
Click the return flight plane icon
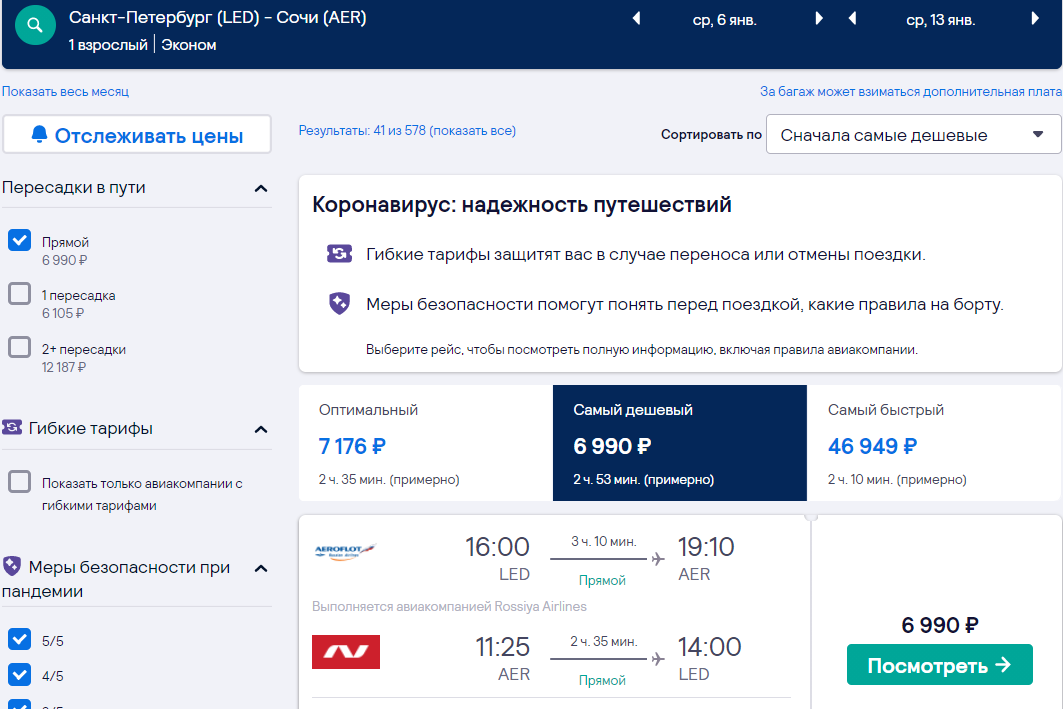[x=658, y=659]
